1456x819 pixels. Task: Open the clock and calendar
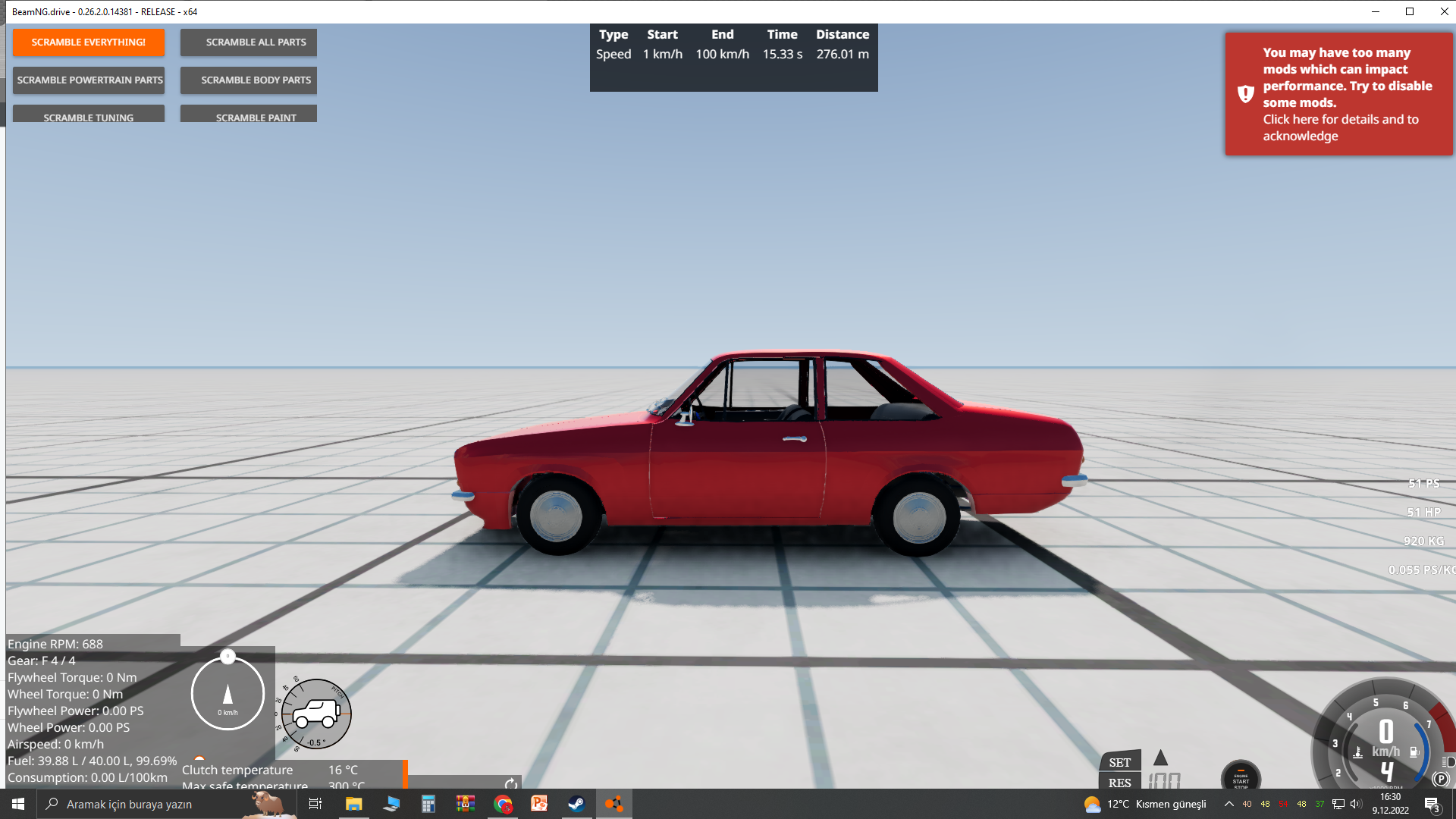[1391, 804]
